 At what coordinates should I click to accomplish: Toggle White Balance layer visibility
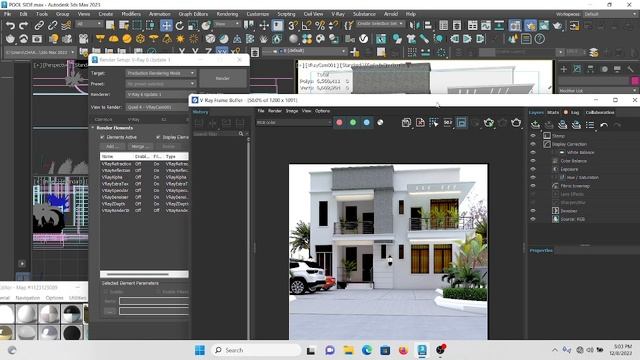[533, 152]
